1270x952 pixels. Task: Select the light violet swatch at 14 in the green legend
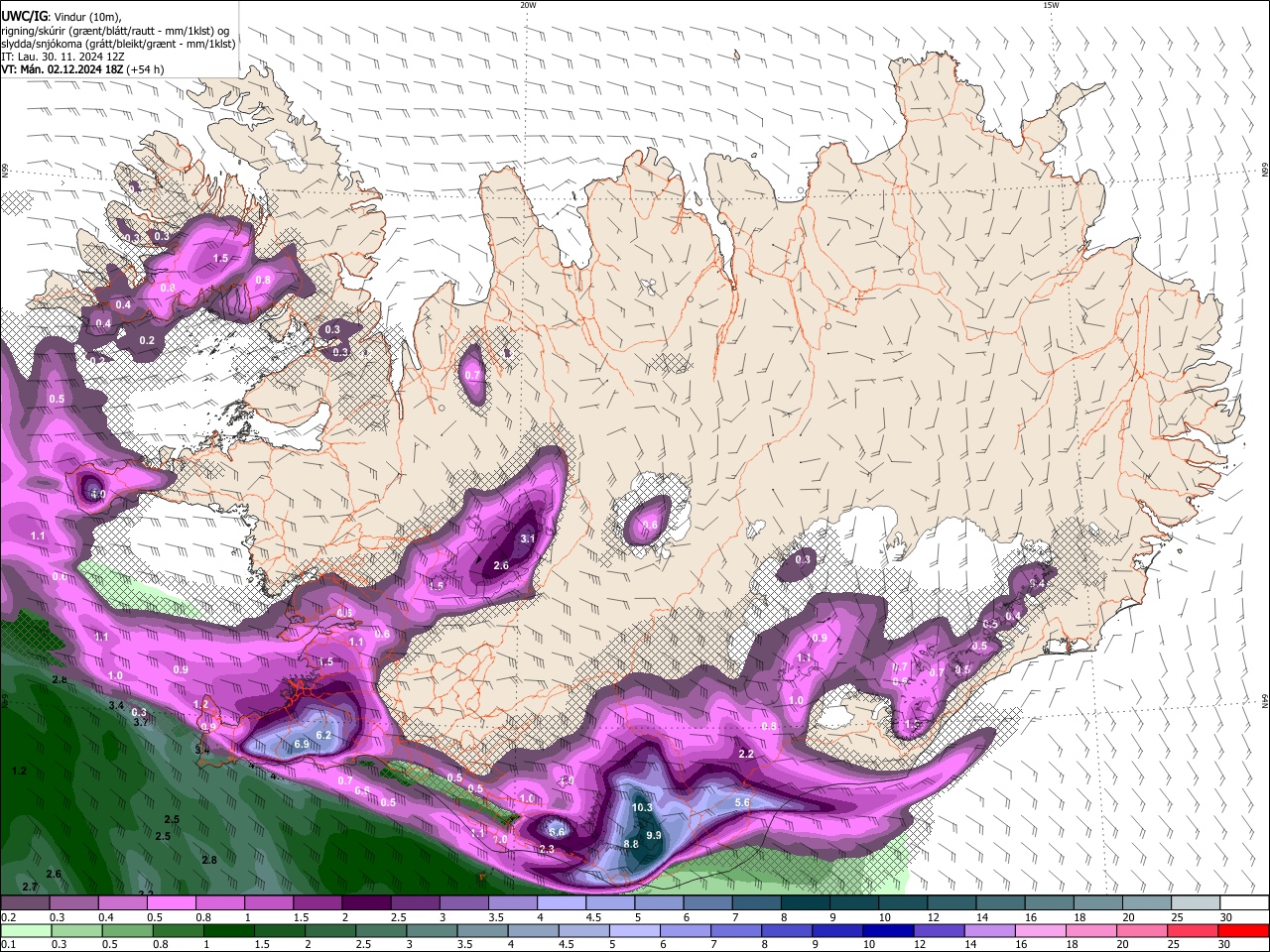coord(990,930)
